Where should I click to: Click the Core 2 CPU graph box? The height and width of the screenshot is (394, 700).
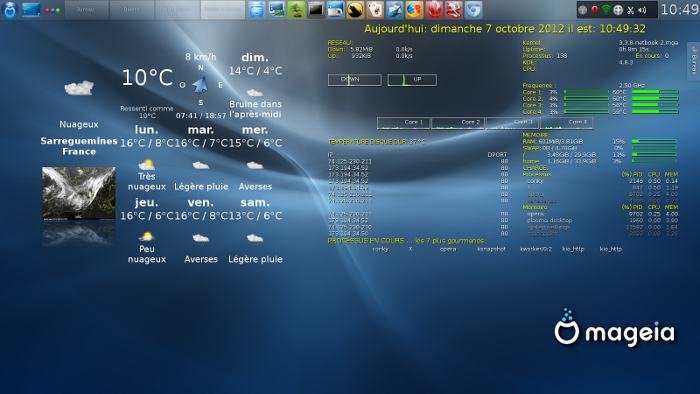(x=458, y=123)
